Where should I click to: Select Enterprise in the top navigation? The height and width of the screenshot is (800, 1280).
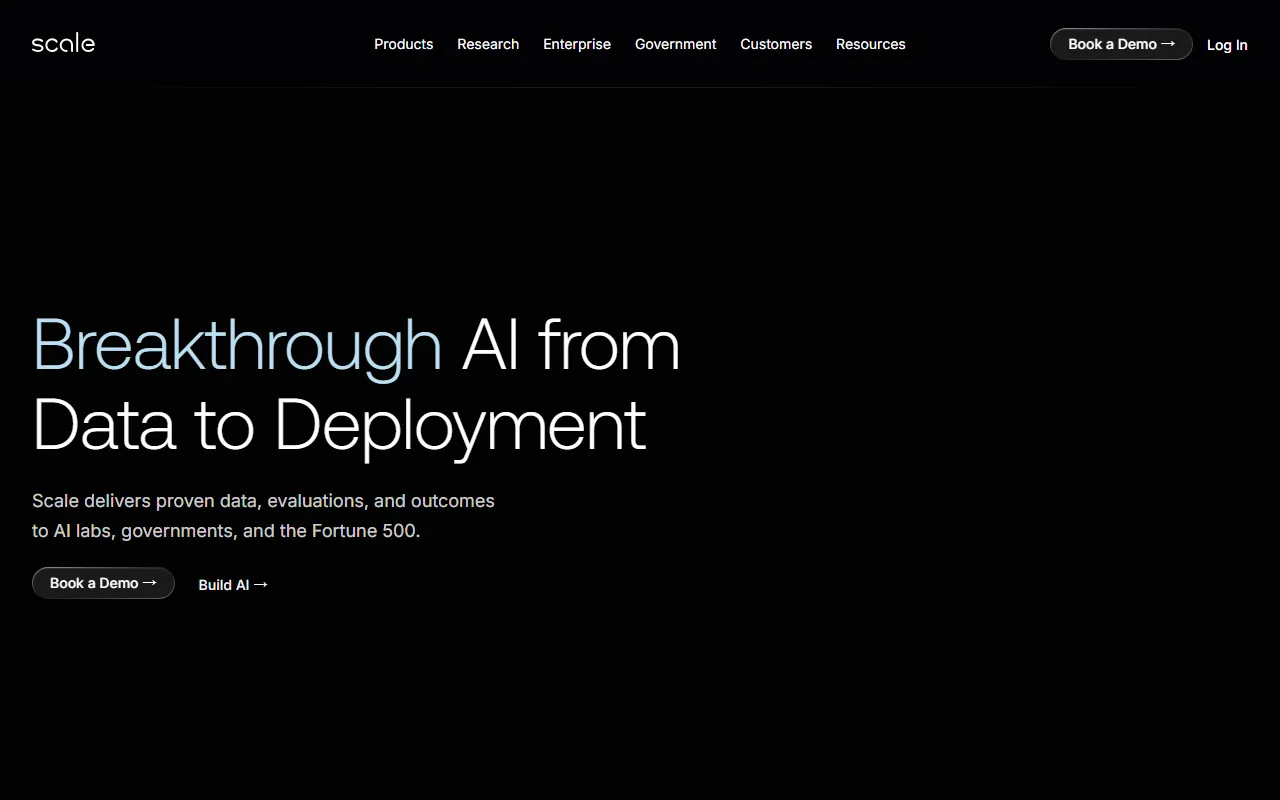pos(577,44)
